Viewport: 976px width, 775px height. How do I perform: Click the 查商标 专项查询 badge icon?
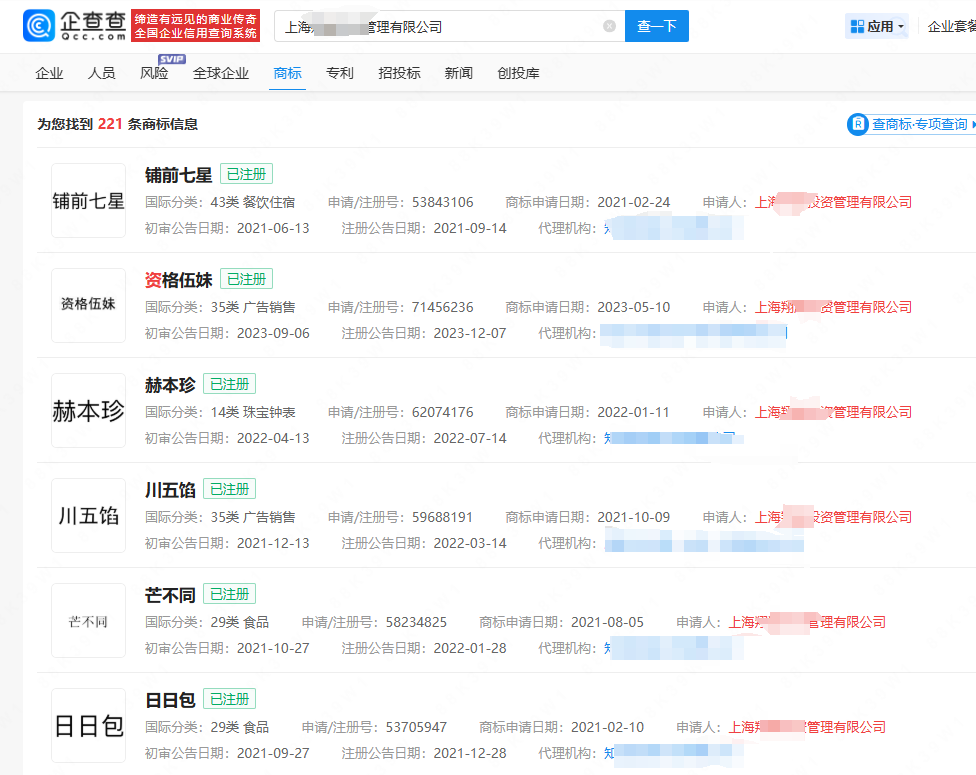858,124
